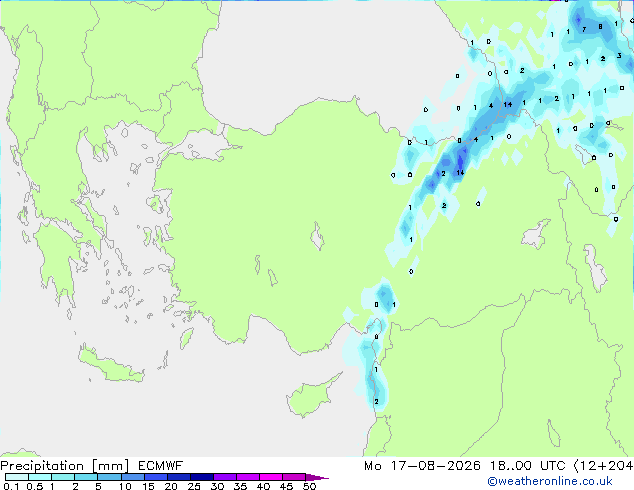The height and width of the screenshot is (490, 634).
Task: Click the '15' legend scale number
Action: 148,486
